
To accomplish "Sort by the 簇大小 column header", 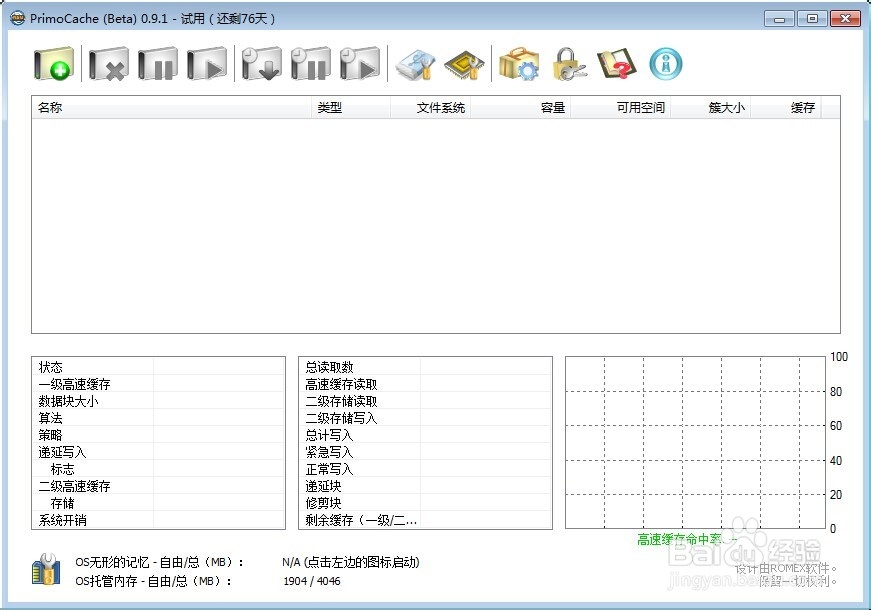I will click(710, 107).
